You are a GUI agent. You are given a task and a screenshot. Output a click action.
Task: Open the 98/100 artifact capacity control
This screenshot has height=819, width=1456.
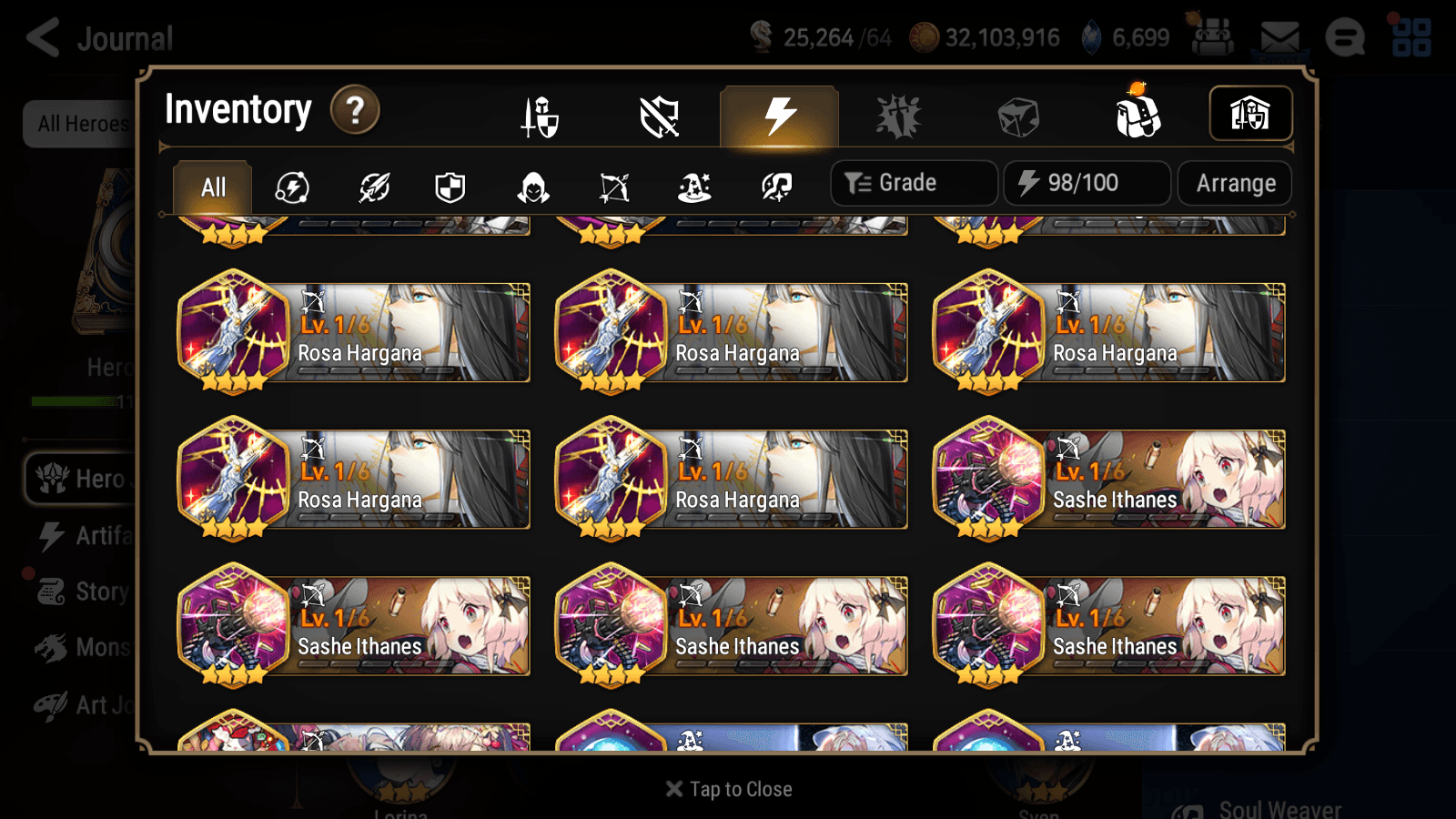coord(1087,183)
